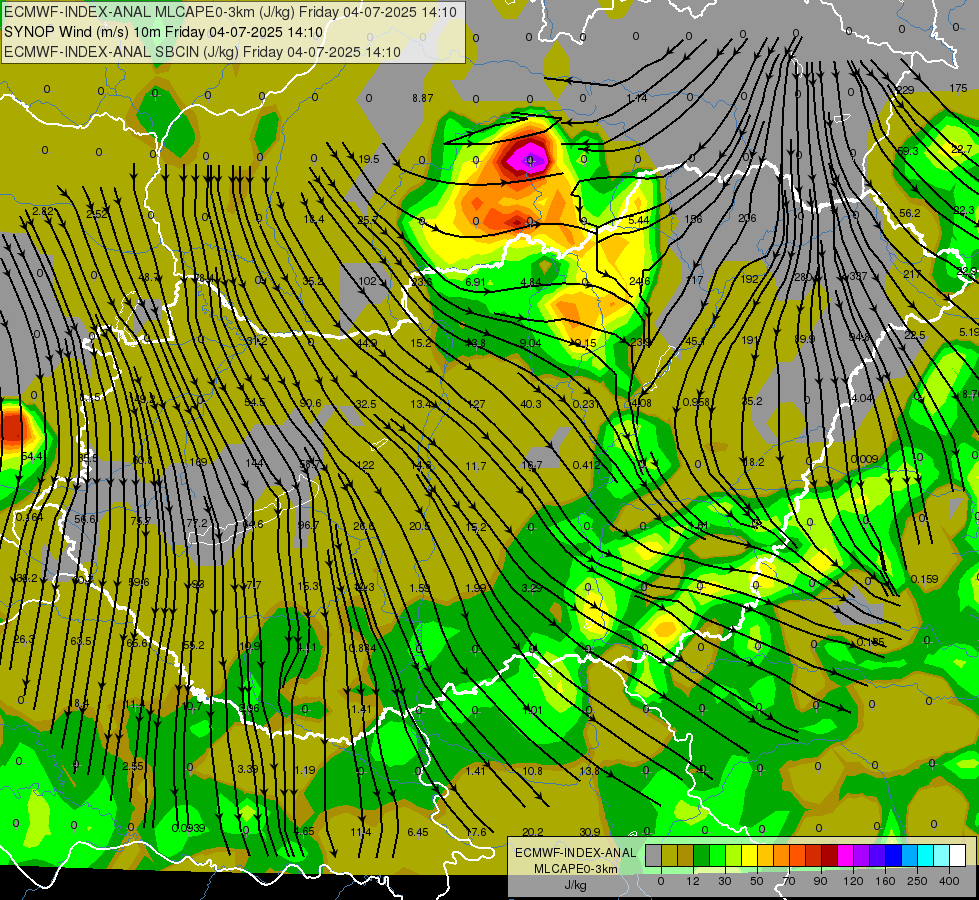
Task: Click the '0.412' map value
Action: [586, 465]
